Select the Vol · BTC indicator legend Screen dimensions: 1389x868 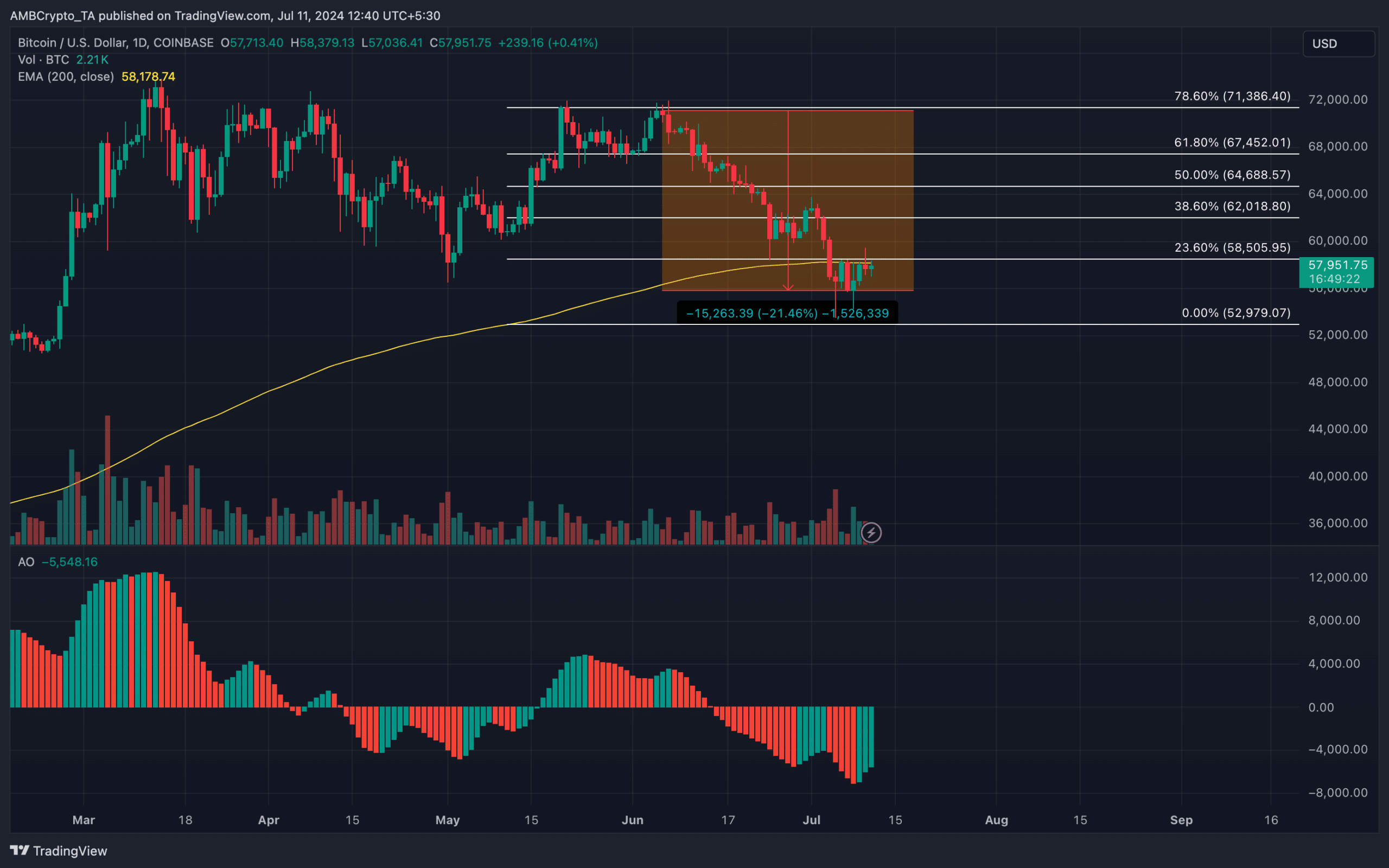(x=43, y=60)
